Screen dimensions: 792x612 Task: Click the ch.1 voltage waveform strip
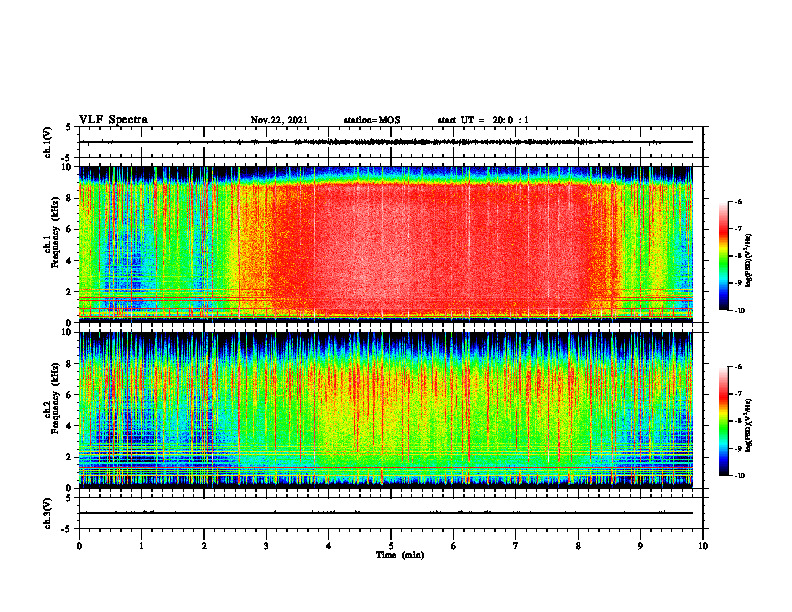coord(391,142)
